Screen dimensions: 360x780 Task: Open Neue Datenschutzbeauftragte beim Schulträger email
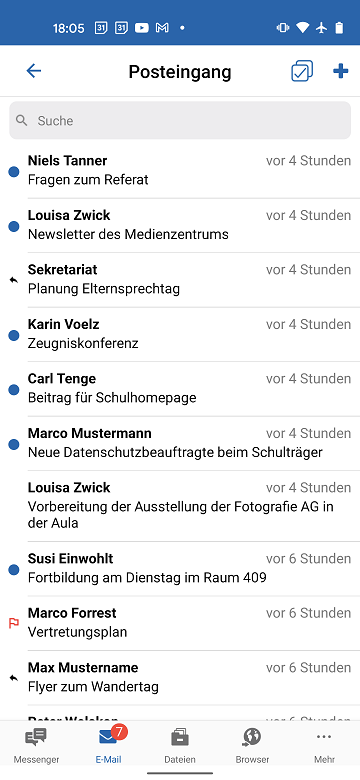point(180,444)
